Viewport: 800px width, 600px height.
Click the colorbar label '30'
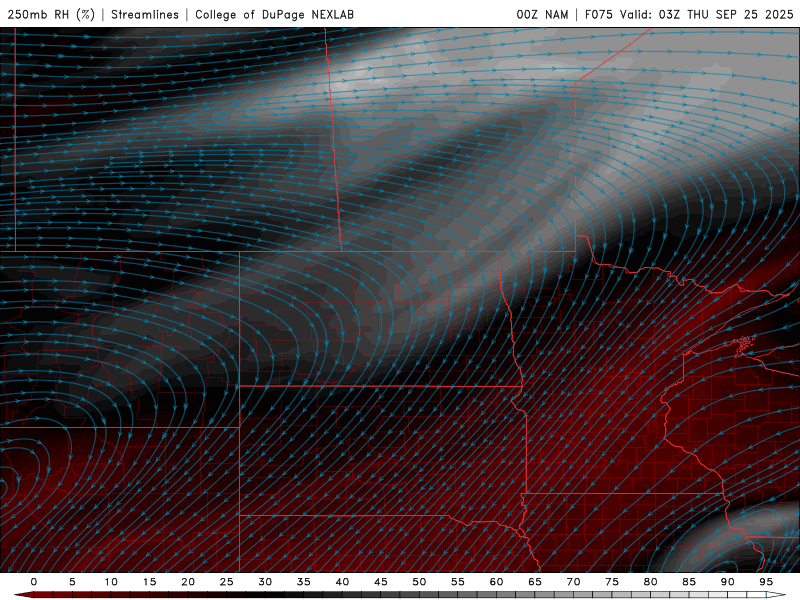point(265,582)
